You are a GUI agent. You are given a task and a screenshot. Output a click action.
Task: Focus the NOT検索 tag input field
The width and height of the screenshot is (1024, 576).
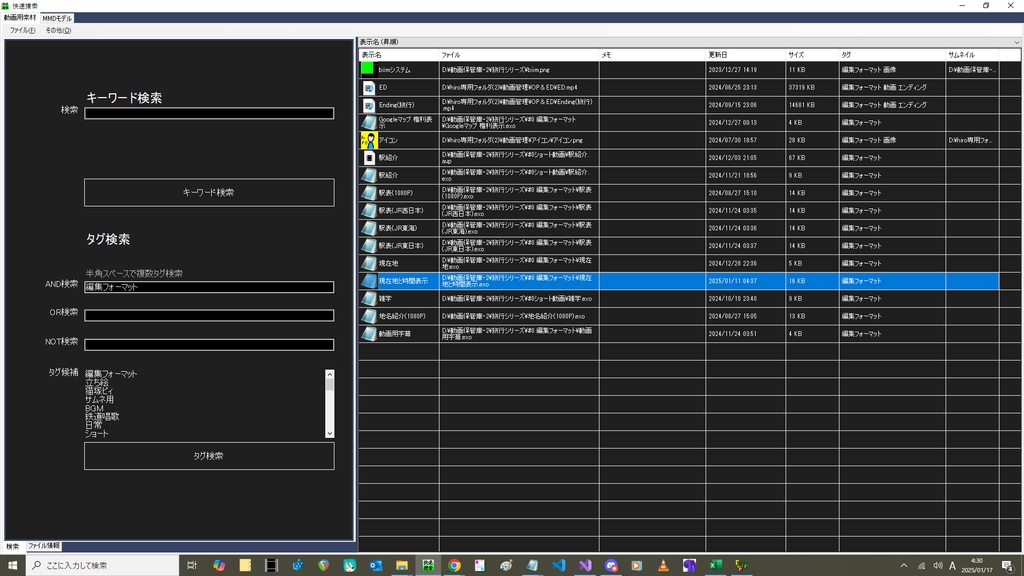(209, 345)
